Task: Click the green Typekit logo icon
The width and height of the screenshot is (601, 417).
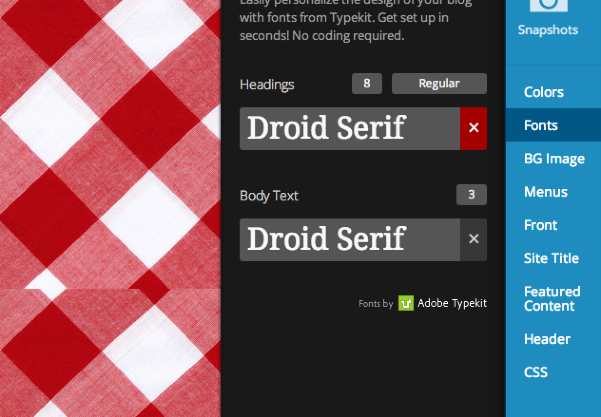Action: pos(406,303)
